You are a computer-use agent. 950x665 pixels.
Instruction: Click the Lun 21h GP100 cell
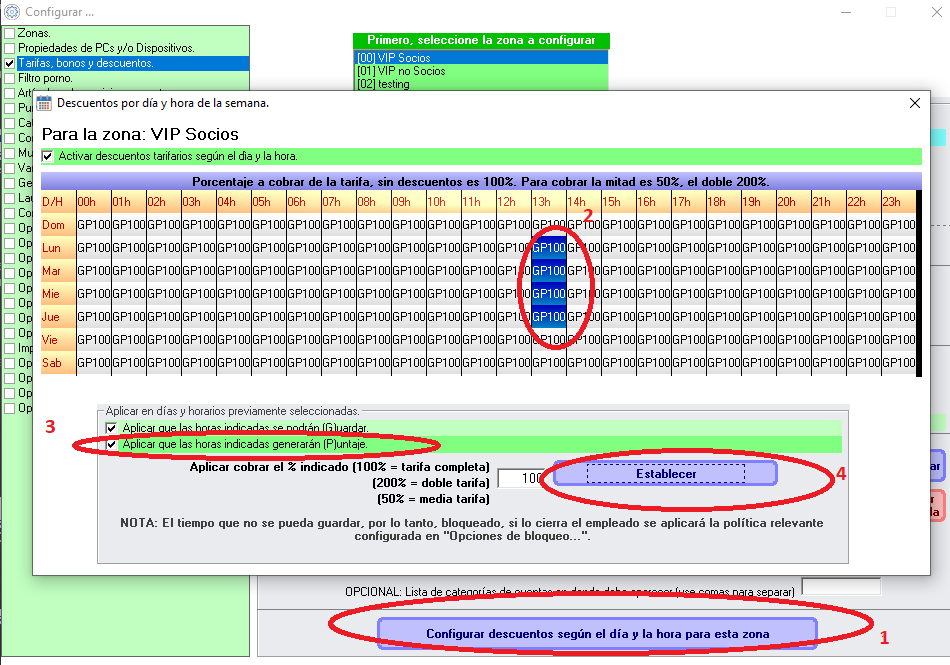coord(829,248)
